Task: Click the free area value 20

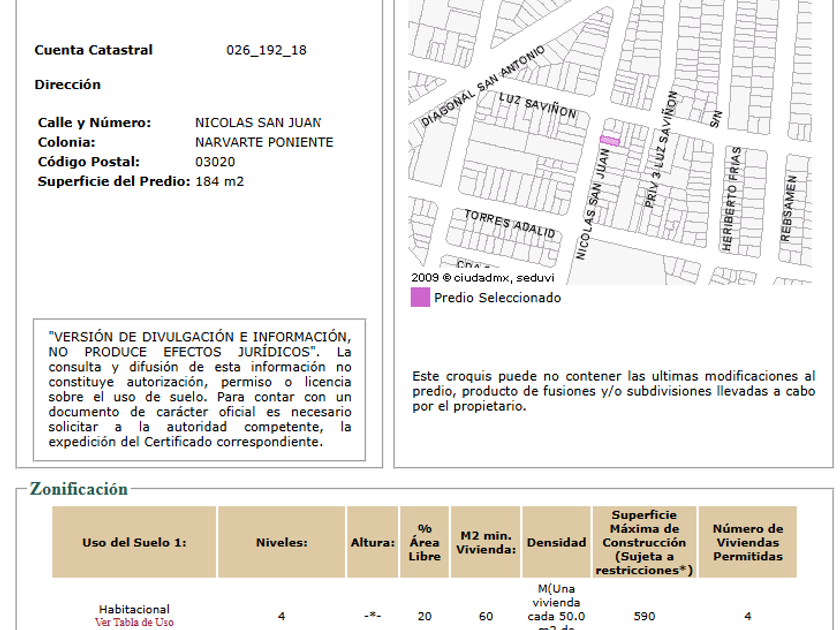Action: coord(424,616)
